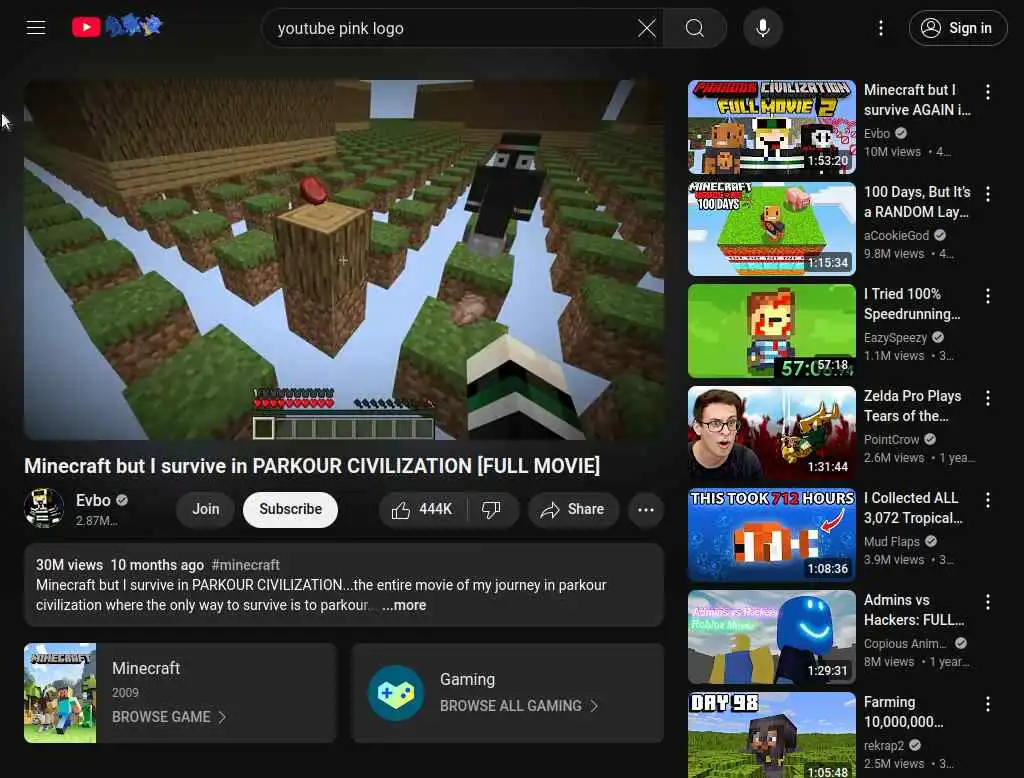
Task: Start voice search with microphone icon
Action: 762,28
